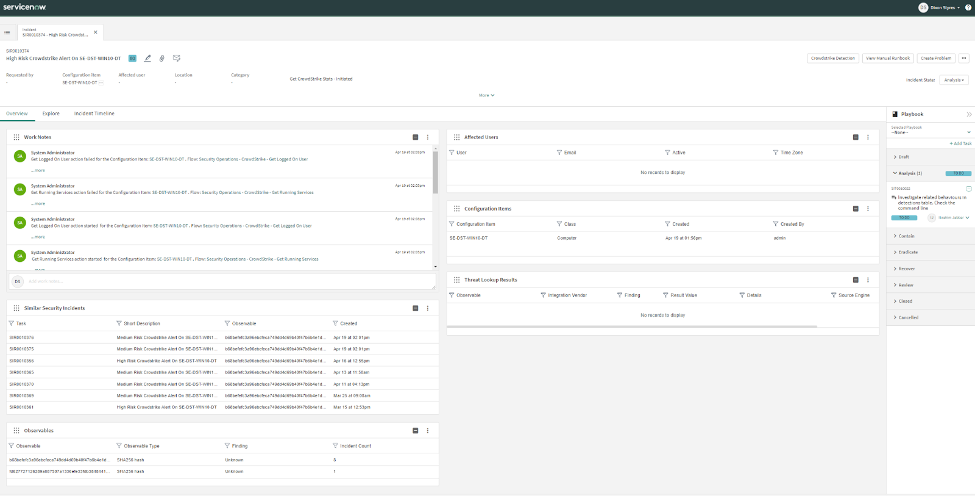The width and height of the screenshot is (977, 499).
Task: Open the list menu button left of the incident tab
Action: [x=7, y=32]
